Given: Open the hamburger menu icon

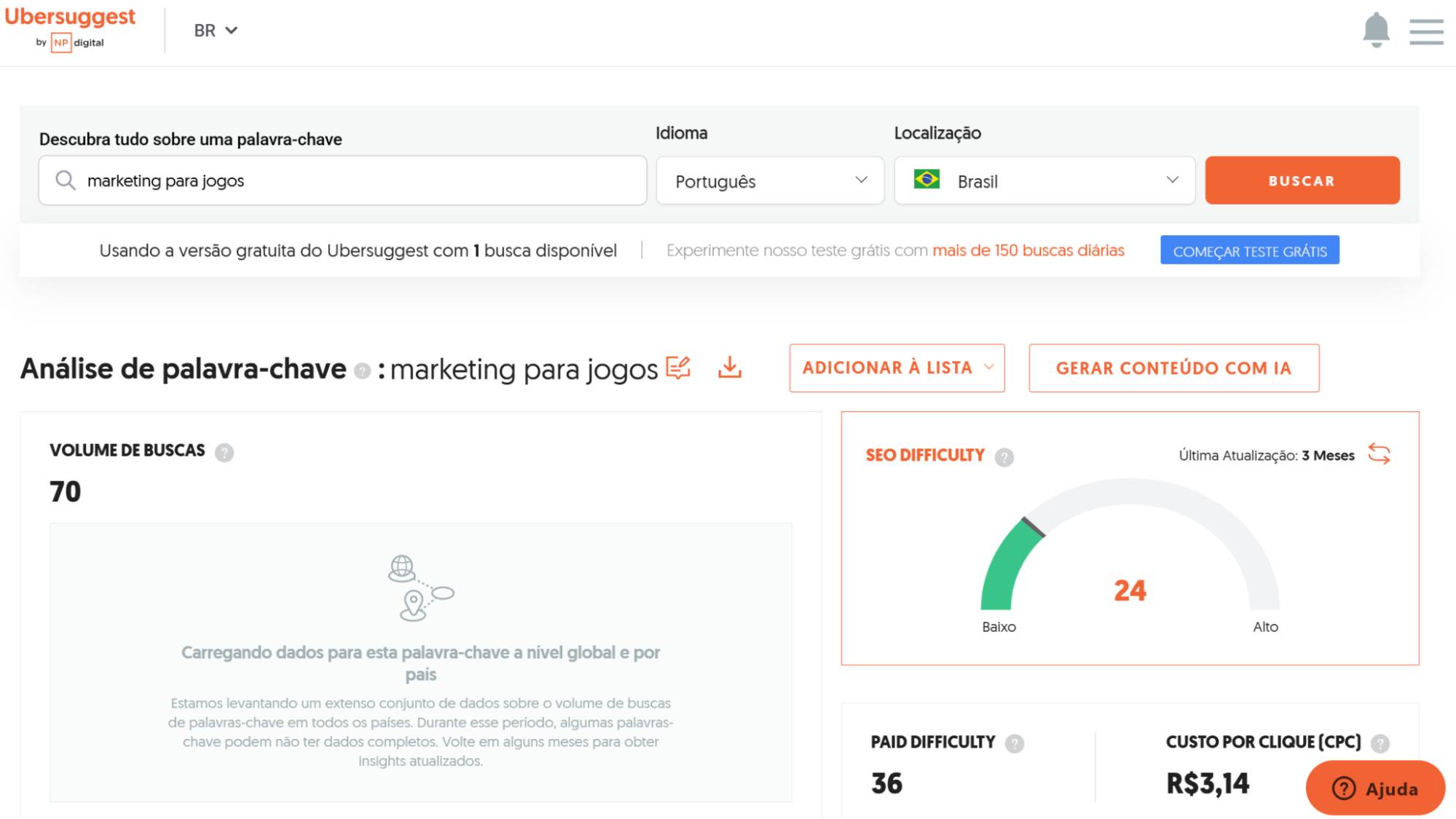Looking at the screenshot, I should [x=1429, y=31].
